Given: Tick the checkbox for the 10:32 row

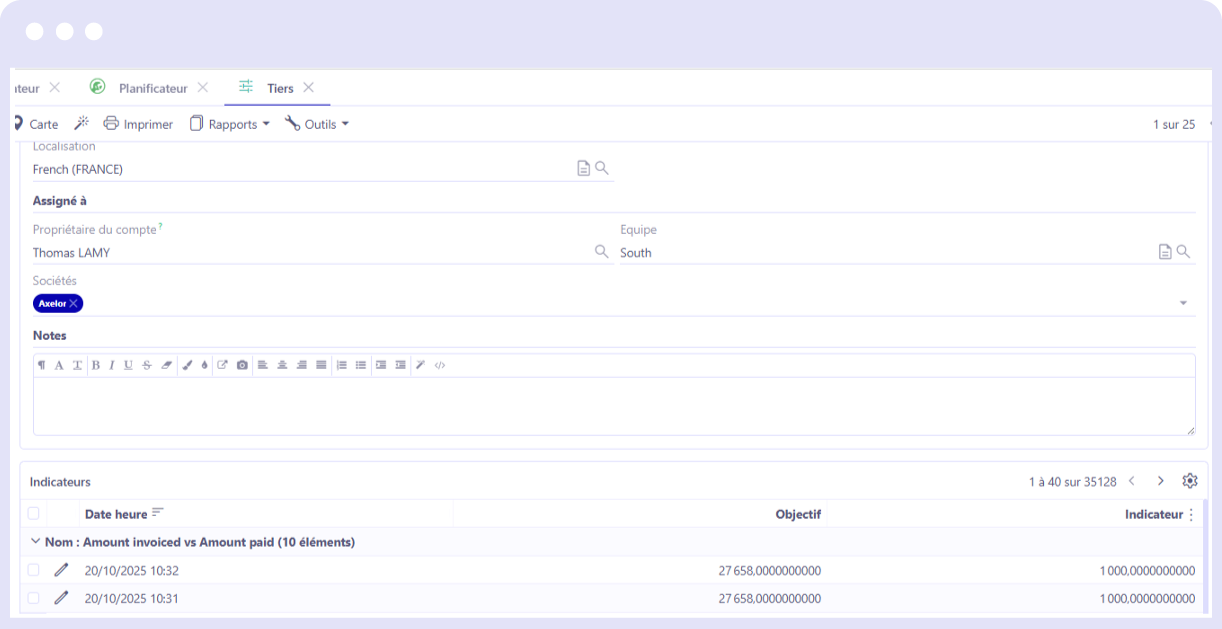Looking at the screenshot, I should pos(34,570).
